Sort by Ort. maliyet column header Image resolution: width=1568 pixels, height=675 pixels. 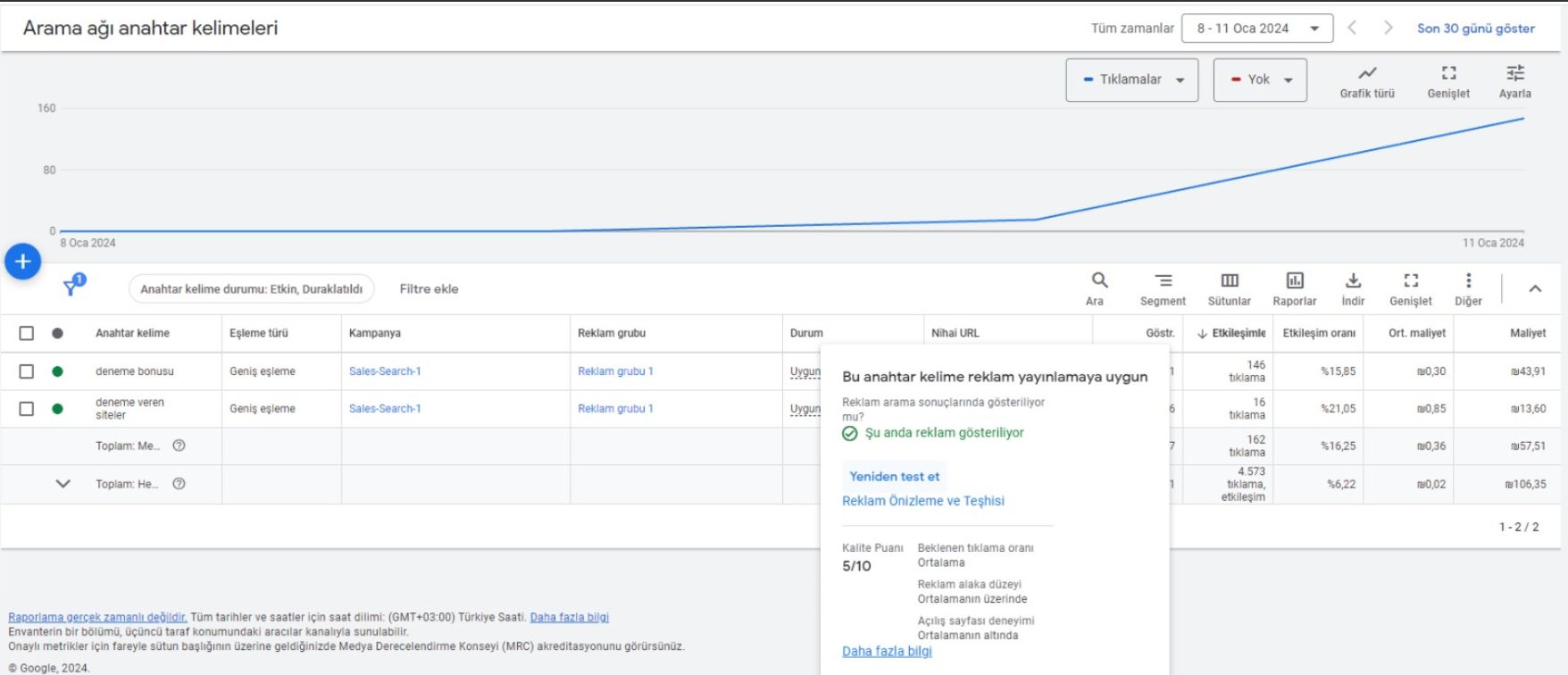click(1417, 333)
